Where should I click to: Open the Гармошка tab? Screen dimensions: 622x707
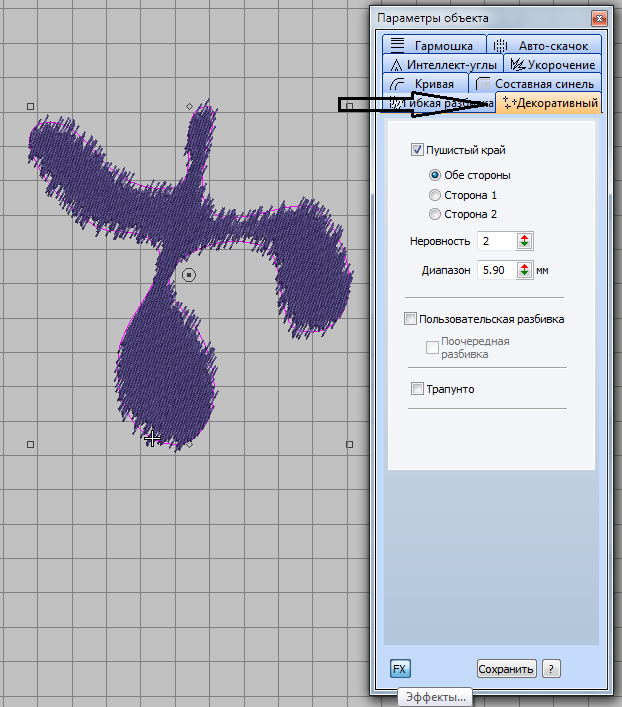click(x=432, y=46)
